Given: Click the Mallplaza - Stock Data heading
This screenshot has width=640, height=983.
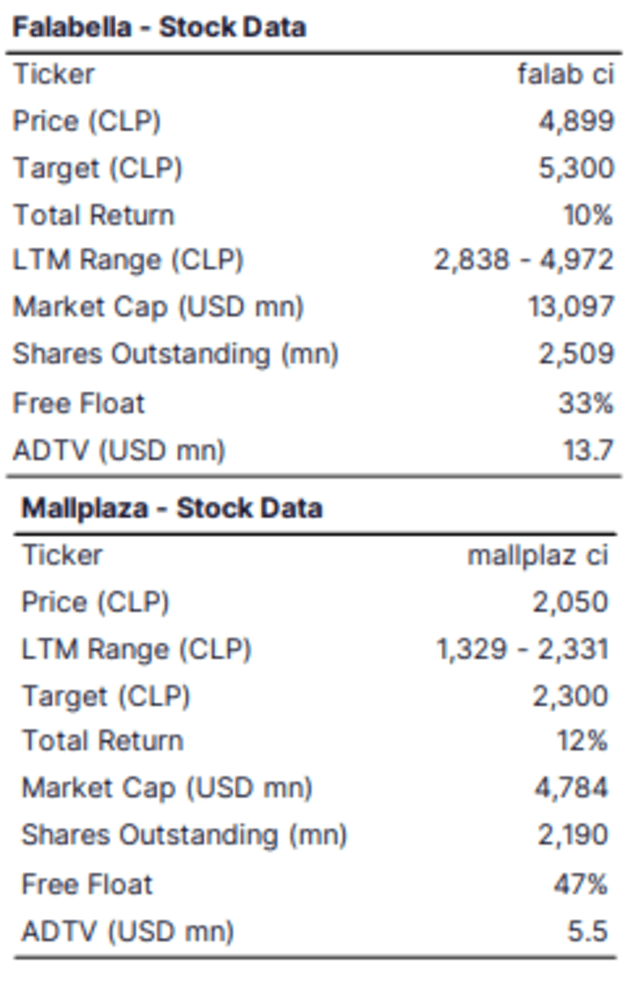Looking at the screenshot, I should [x=172, y=508].
